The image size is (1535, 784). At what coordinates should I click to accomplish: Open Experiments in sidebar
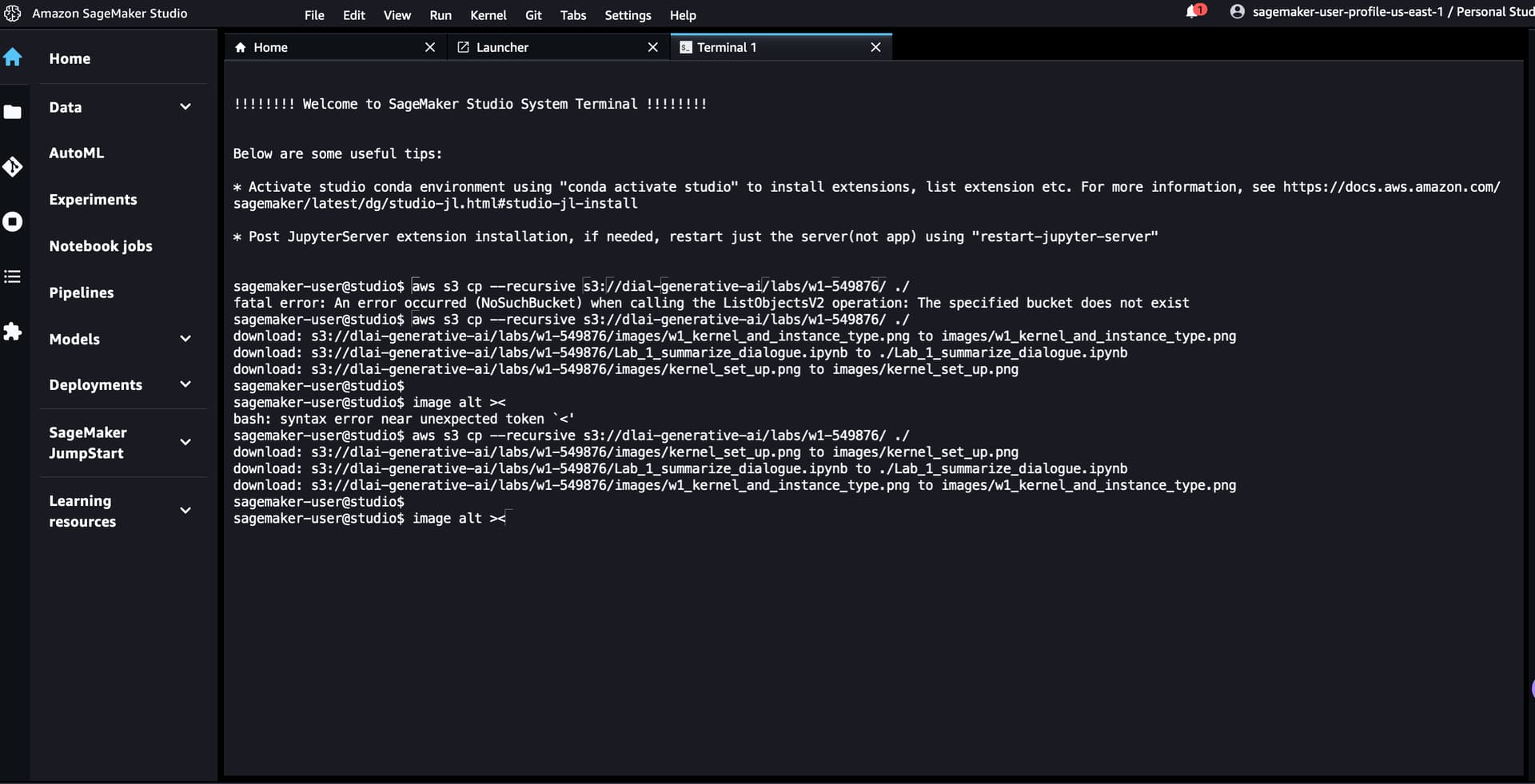click(x=93, y=199)
